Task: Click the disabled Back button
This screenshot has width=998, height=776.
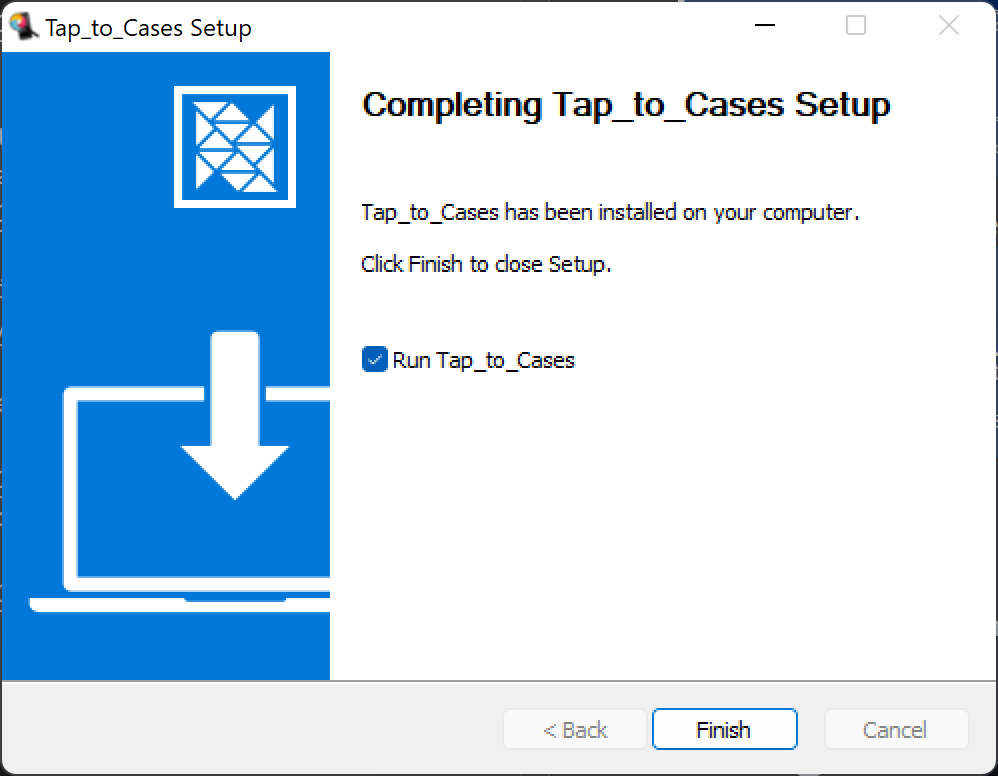Action: click(x=575, y=729)
